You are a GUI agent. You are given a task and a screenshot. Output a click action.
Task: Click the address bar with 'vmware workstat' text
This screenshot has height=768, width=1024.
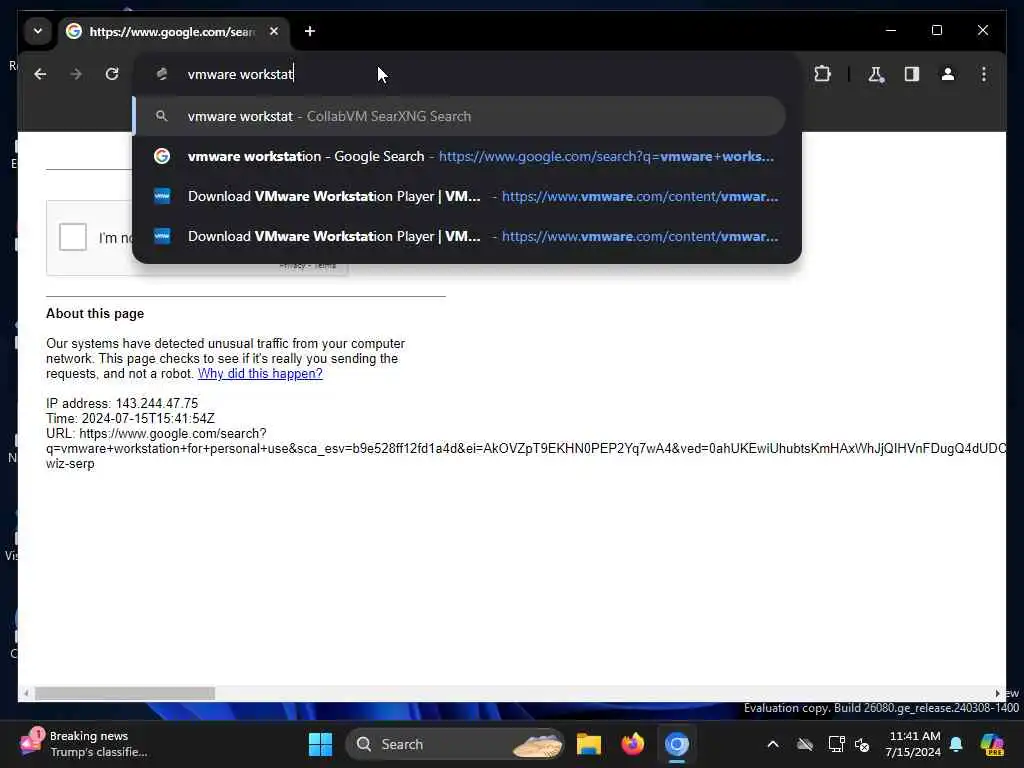click(x=467, y=74)
